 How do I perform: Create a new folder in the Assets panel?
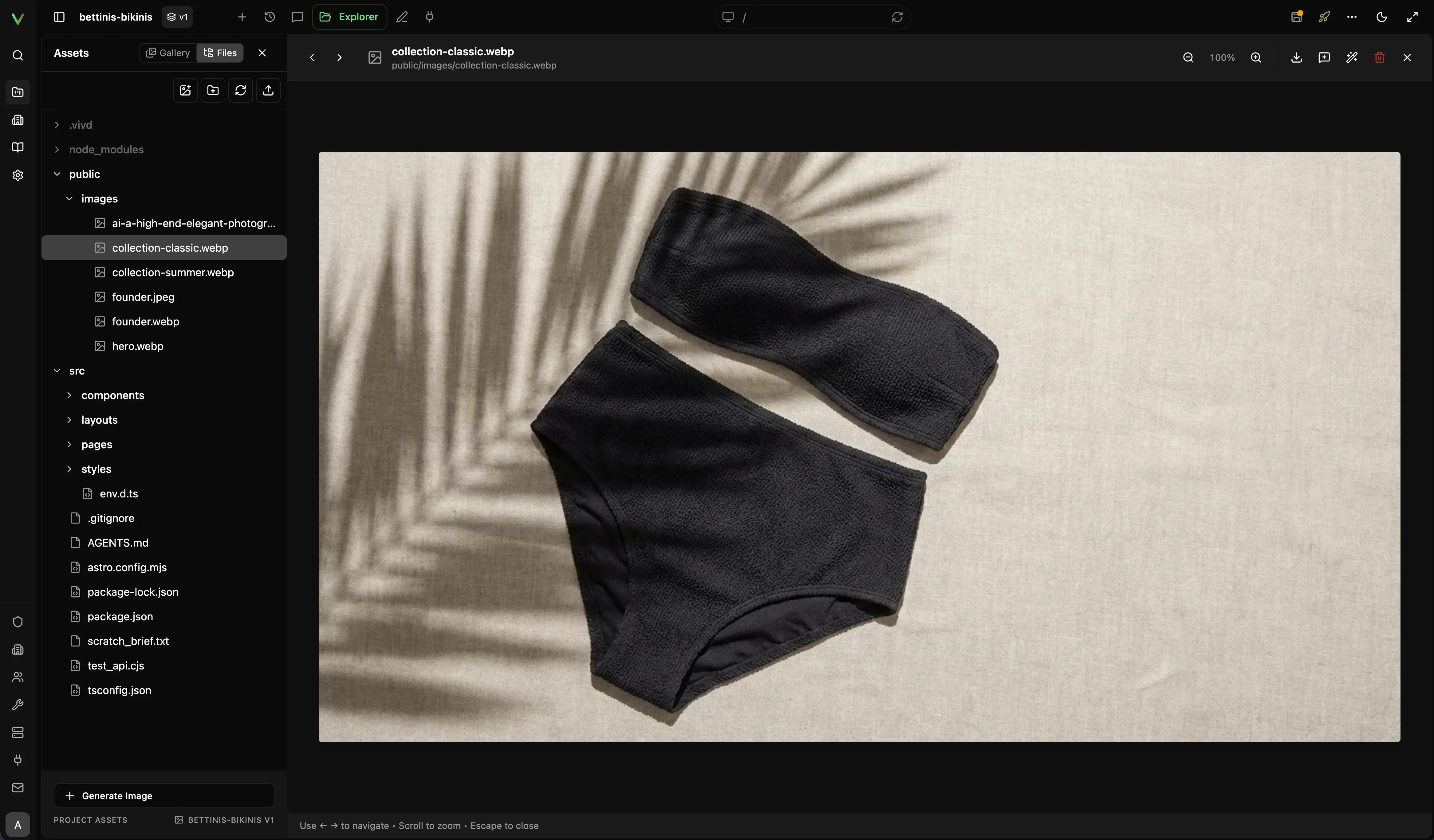pos(213,90)
